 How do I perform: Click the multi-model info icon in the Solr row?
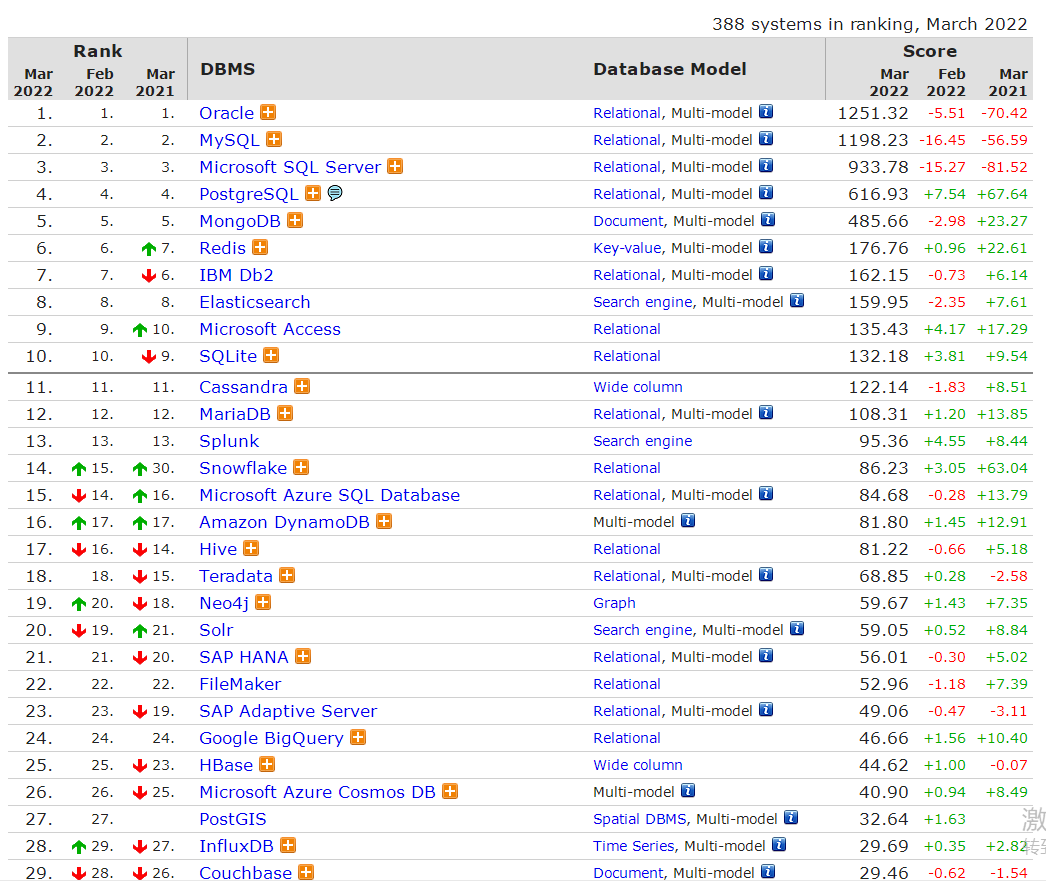(797, 629)
